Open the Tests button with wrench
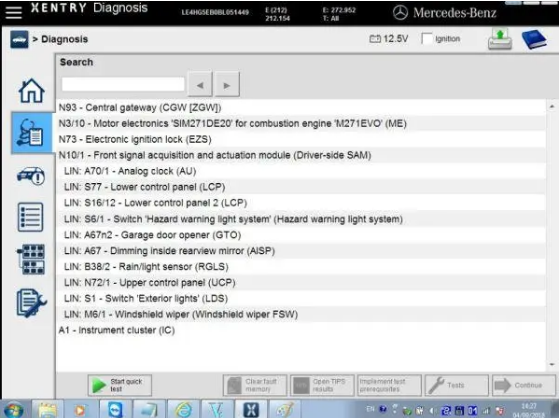Screen dimensions: 559x418 (x=457, y=385)
